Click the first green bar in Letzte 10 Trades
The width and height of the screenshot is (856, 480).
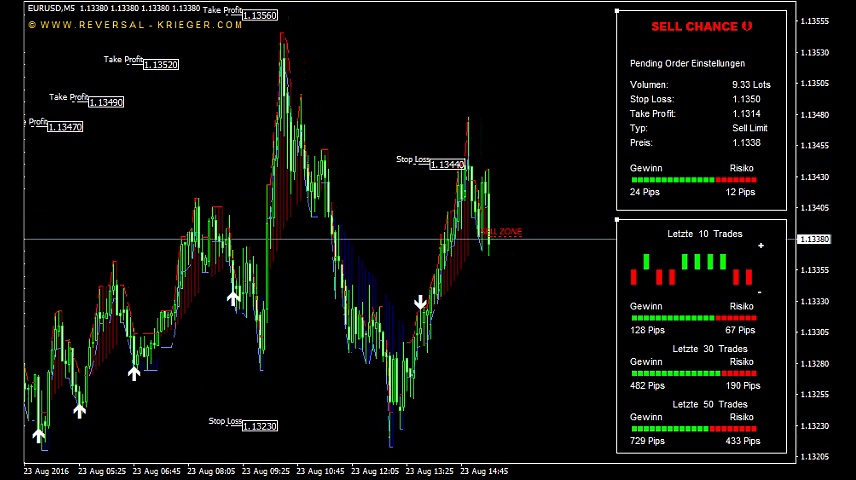pyautogui.click(x=646, y=262)
